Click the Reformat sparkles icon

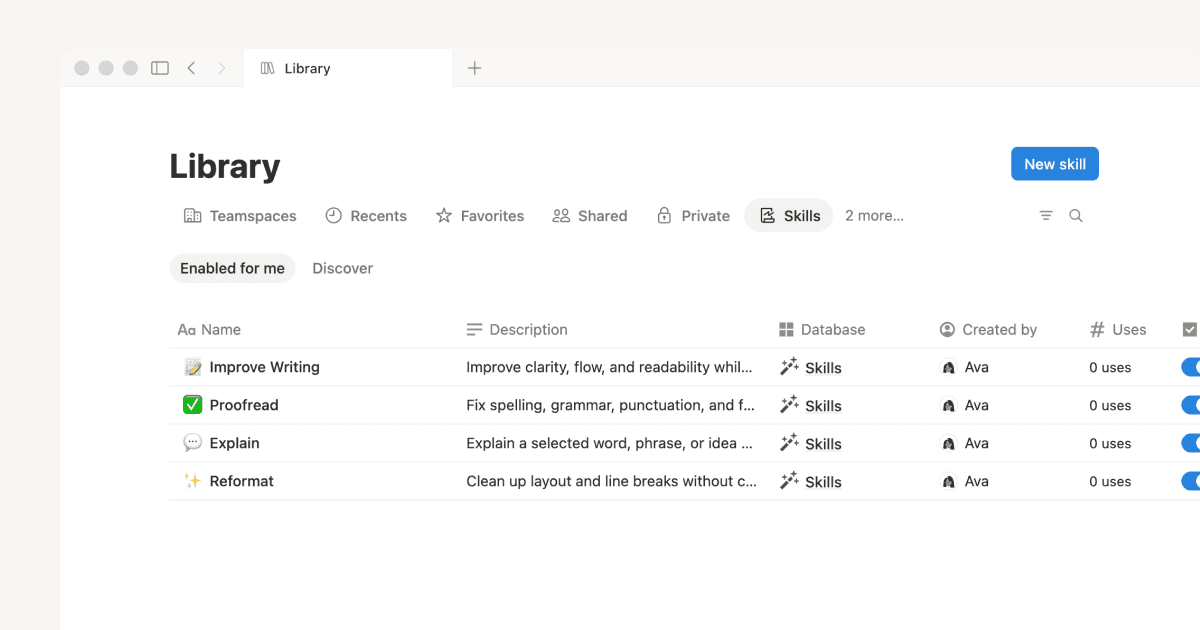point(193,481)
